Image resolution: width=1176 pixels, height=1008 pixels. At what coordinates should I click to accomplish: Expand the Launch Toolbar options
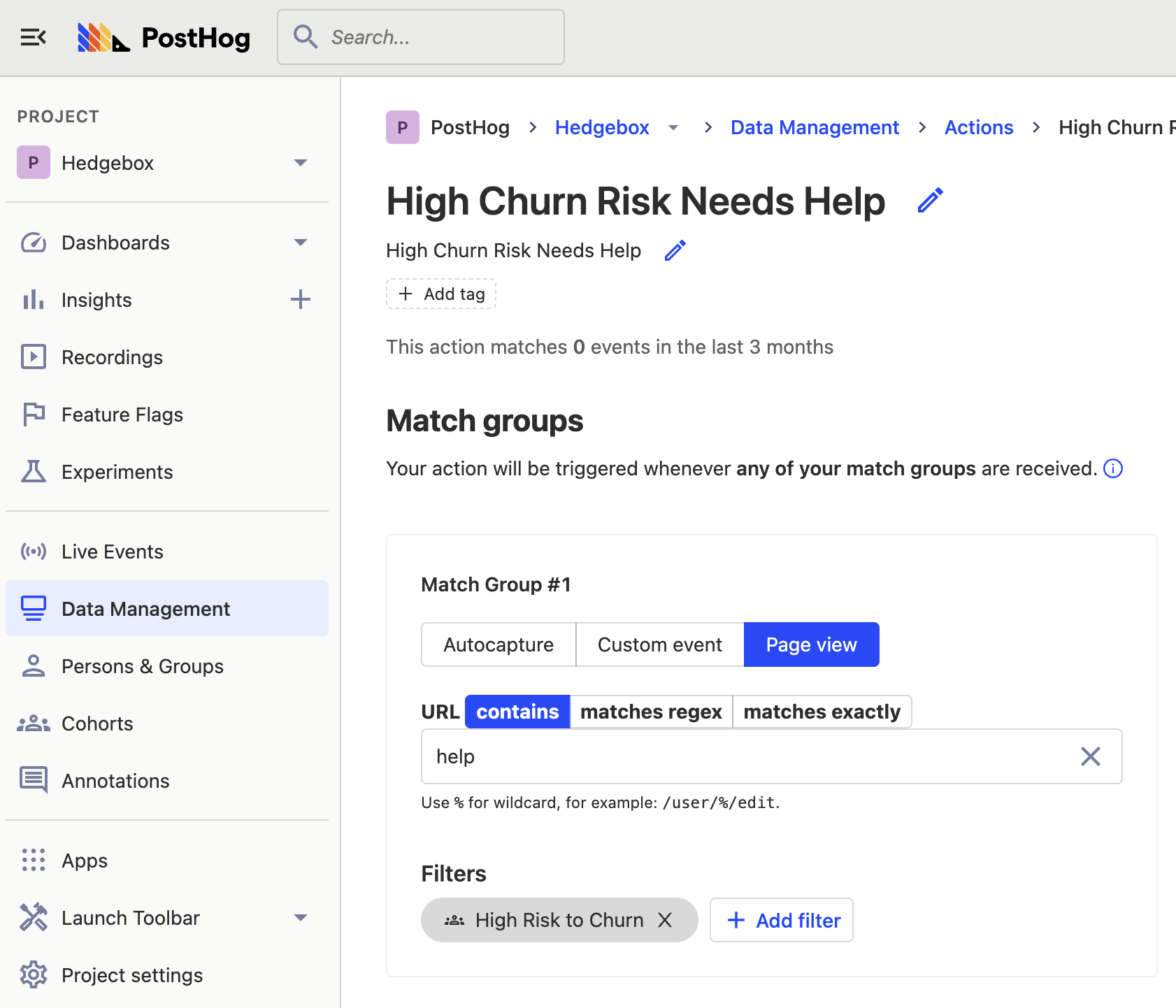pos(300,917)
